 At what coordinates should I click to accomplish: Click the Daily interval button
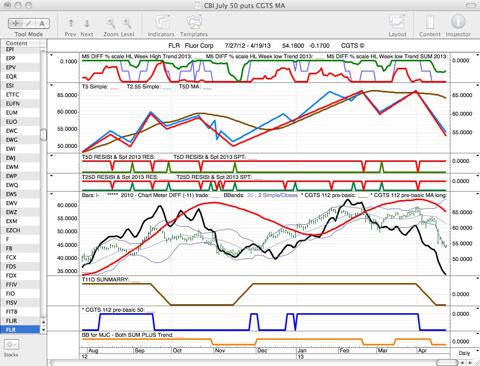tap(464, 353)
